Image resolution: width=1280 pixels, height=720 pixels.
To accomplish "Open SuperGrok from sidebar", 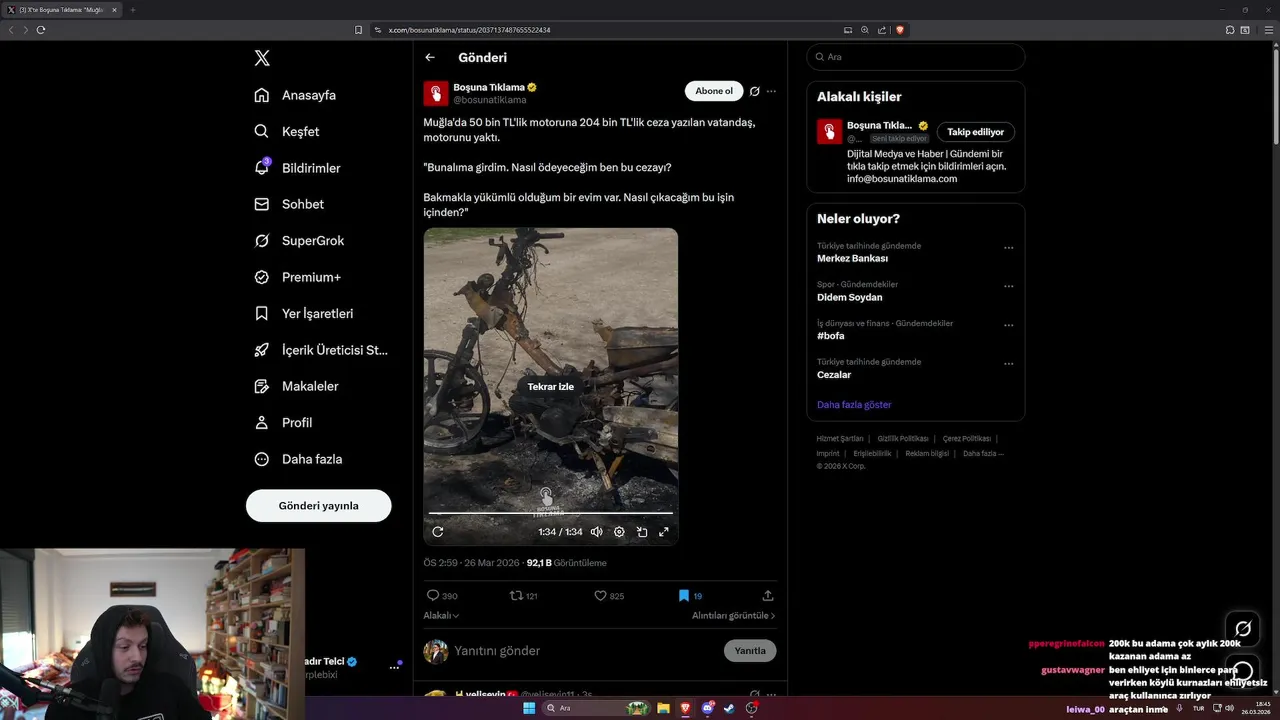I will (299, 240).
